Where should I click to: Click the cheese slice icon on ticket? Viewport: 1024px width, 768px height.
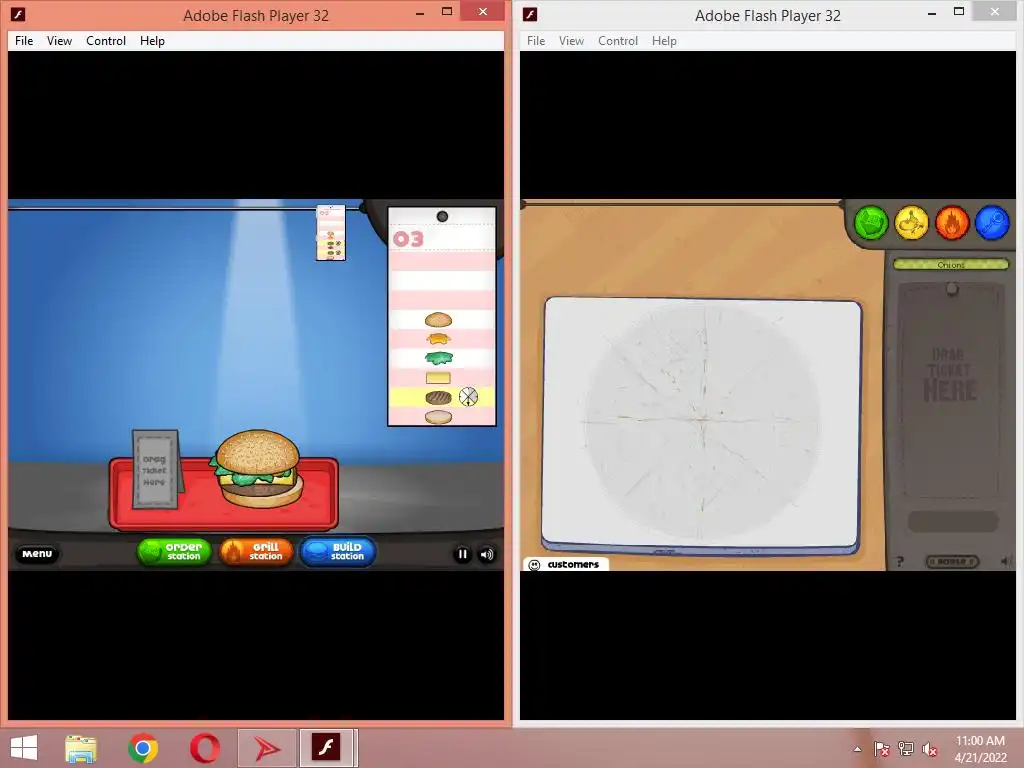pos(438,377)
